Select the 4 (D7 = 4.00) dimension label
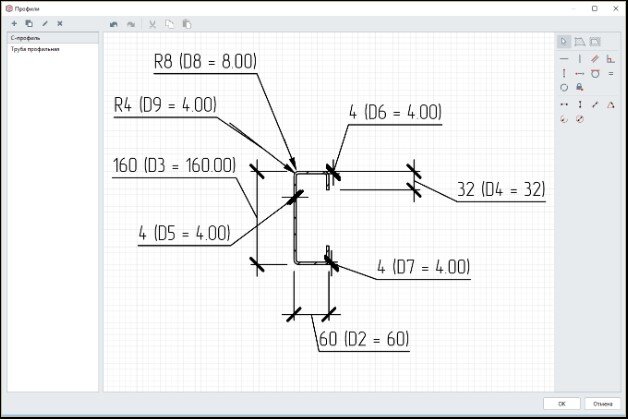Screen dimensions: 628x419 [x=423, y=266]
